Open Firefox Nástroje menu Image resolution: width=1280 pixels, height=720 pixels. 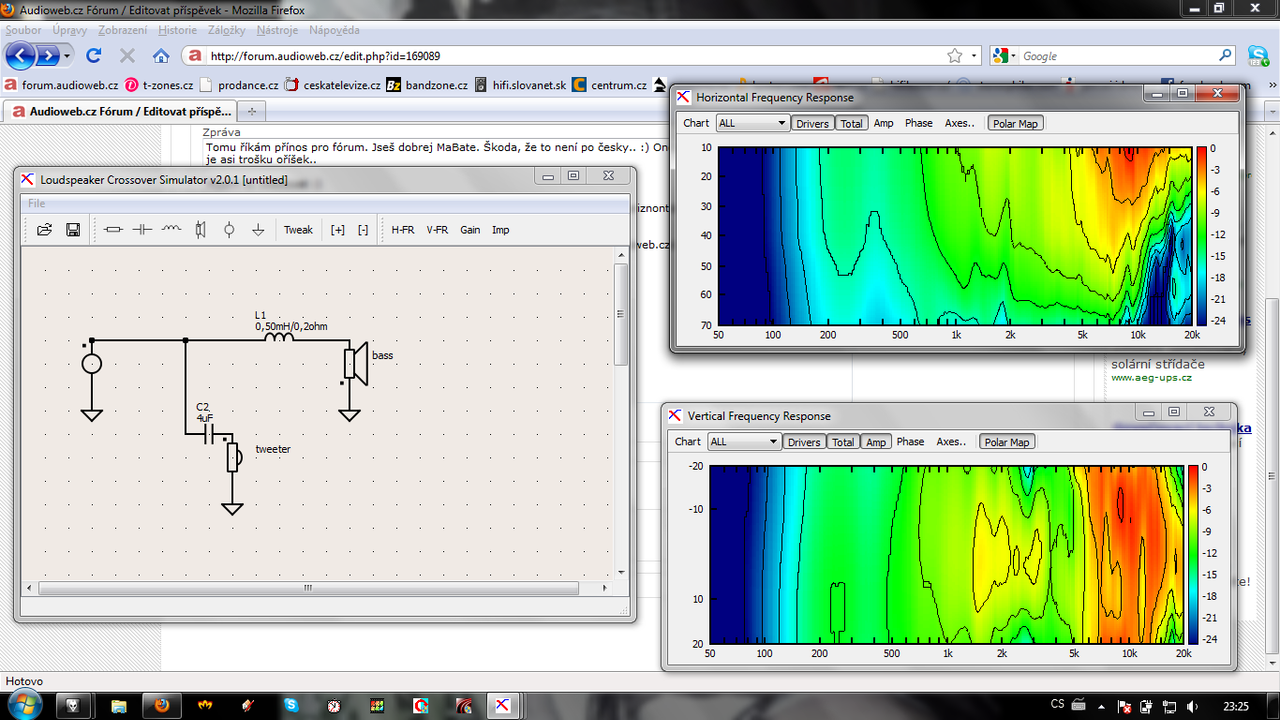pyautogui.click(x=277, y=30)
